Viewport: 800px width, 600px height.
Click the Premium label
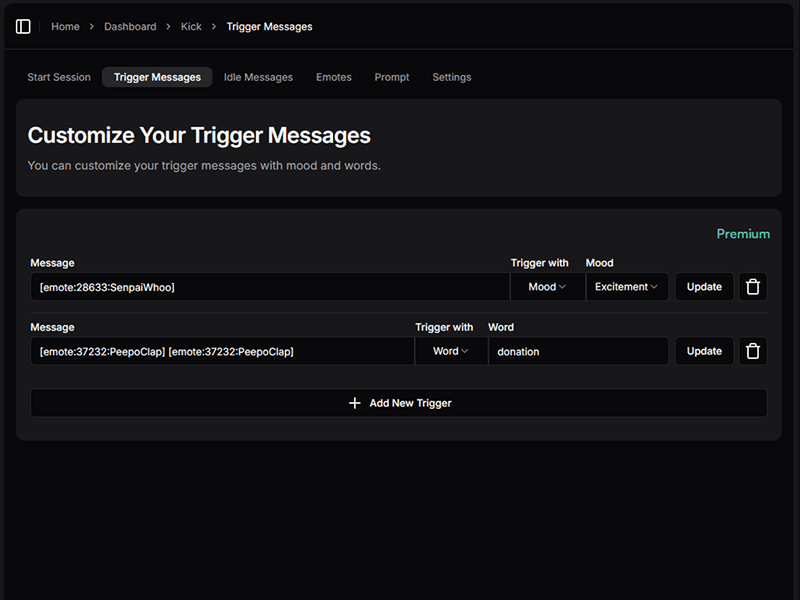744,233
